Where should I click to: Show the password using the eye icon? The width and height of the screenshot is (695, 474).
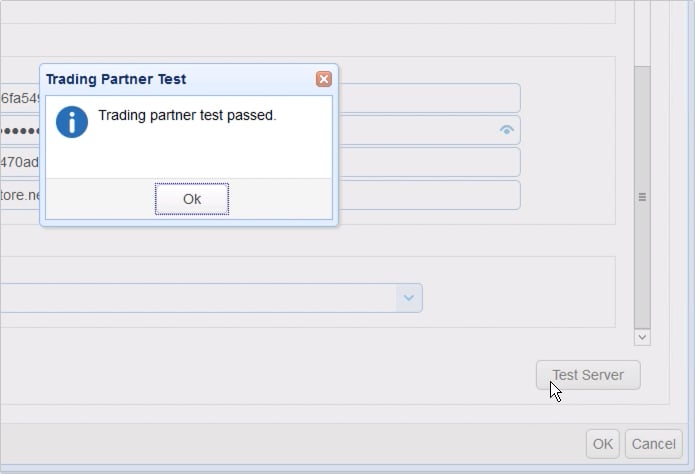506,130
